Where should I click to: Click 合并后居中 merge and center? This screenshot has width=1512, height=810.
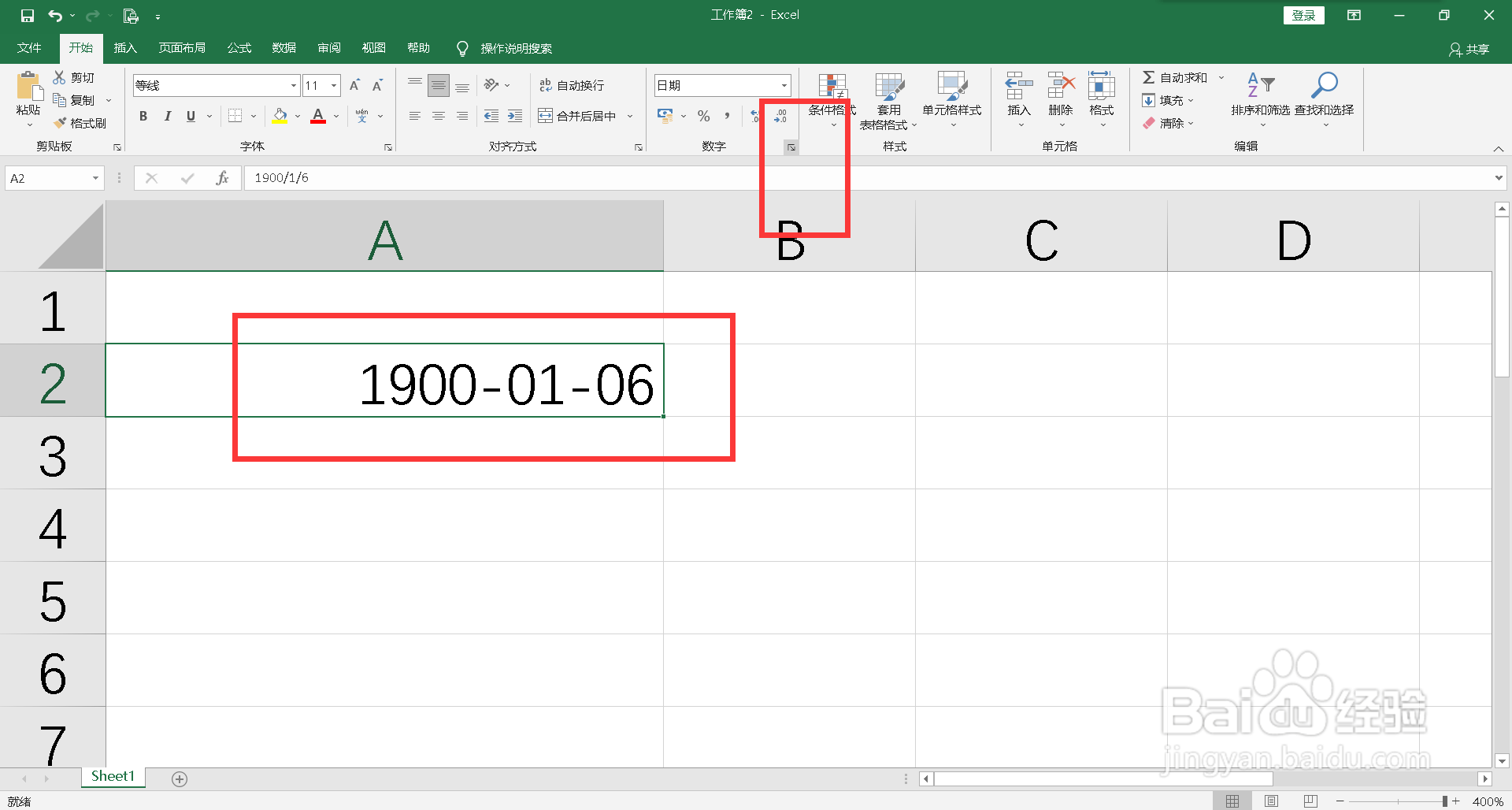pyautogui.click(x=578, y=116)
